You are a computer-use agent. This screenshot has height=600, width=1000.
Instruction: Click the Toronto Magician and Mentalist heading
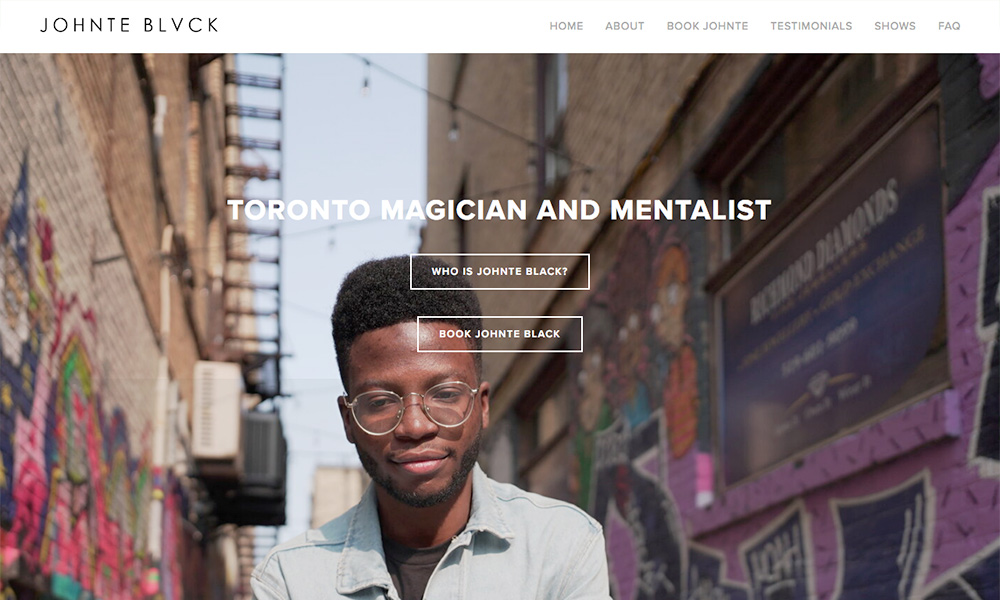[x=499, y=210]
